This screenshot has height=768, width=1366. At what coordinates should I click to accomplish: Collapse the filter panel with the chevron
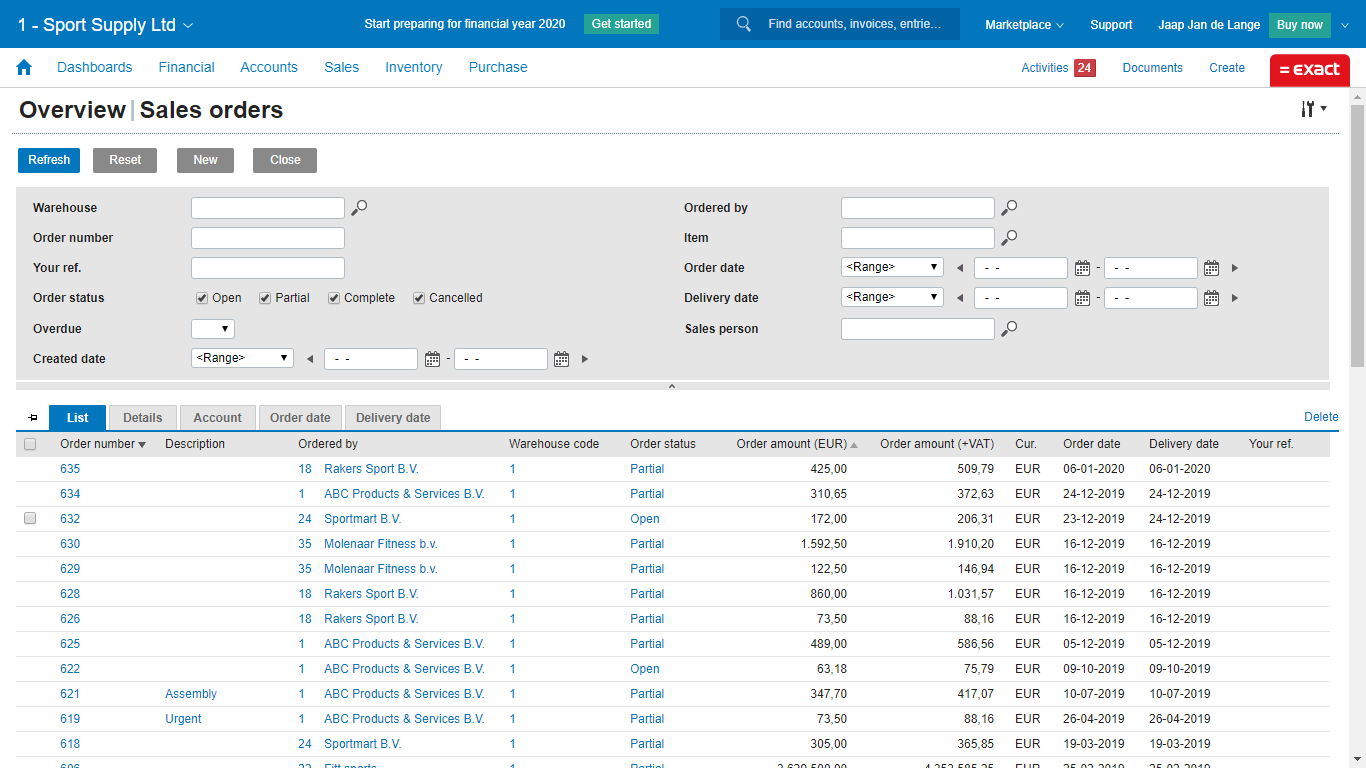point(672,386)
